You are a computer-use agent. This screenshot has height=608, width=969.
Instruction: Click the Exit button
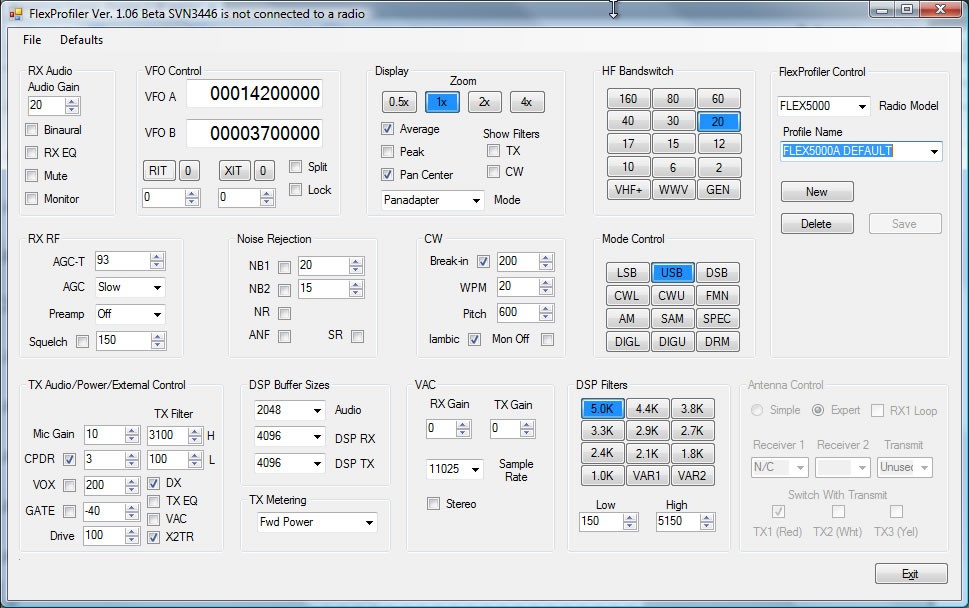(911, 574)
